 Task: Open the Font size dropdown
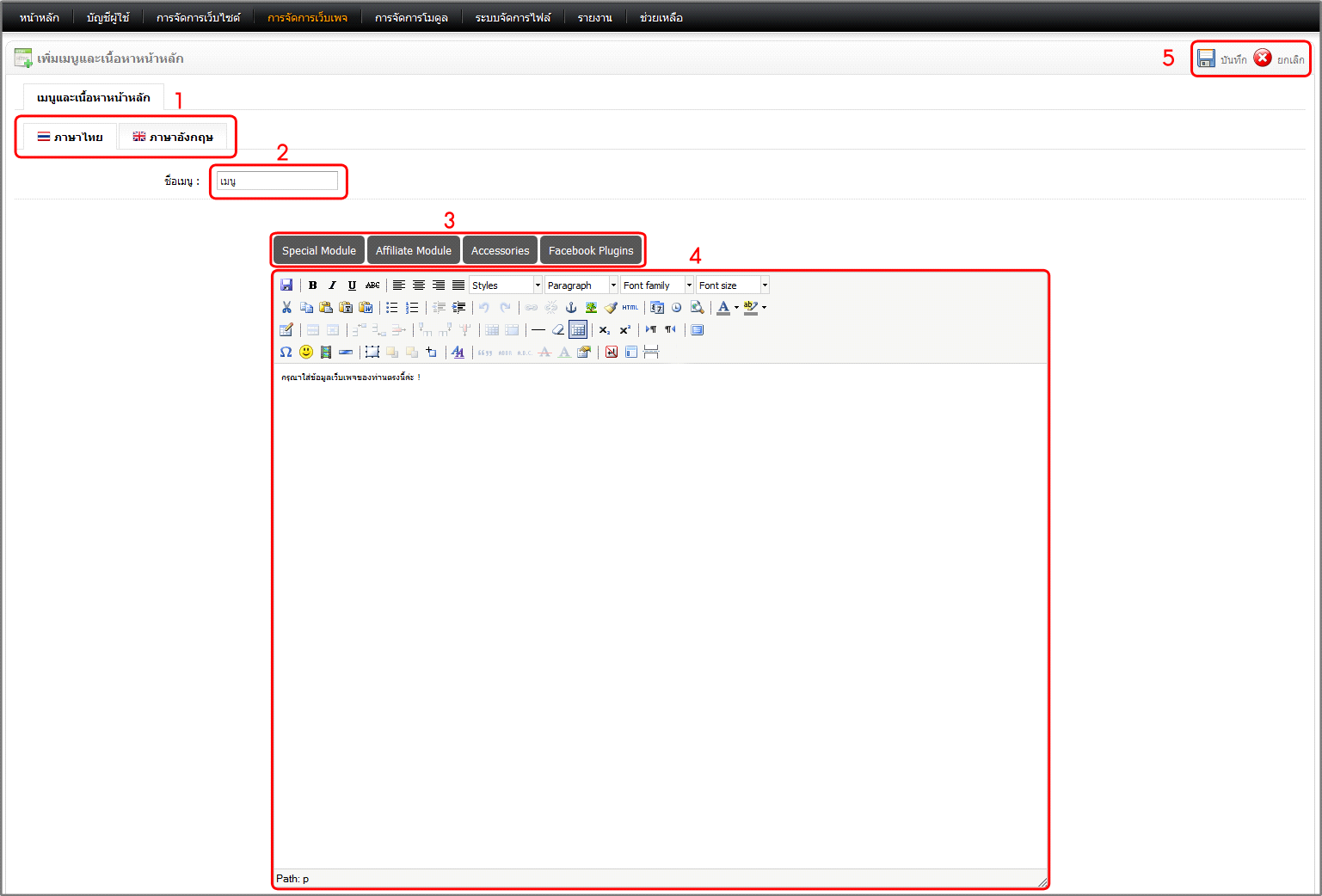[733, 285]
